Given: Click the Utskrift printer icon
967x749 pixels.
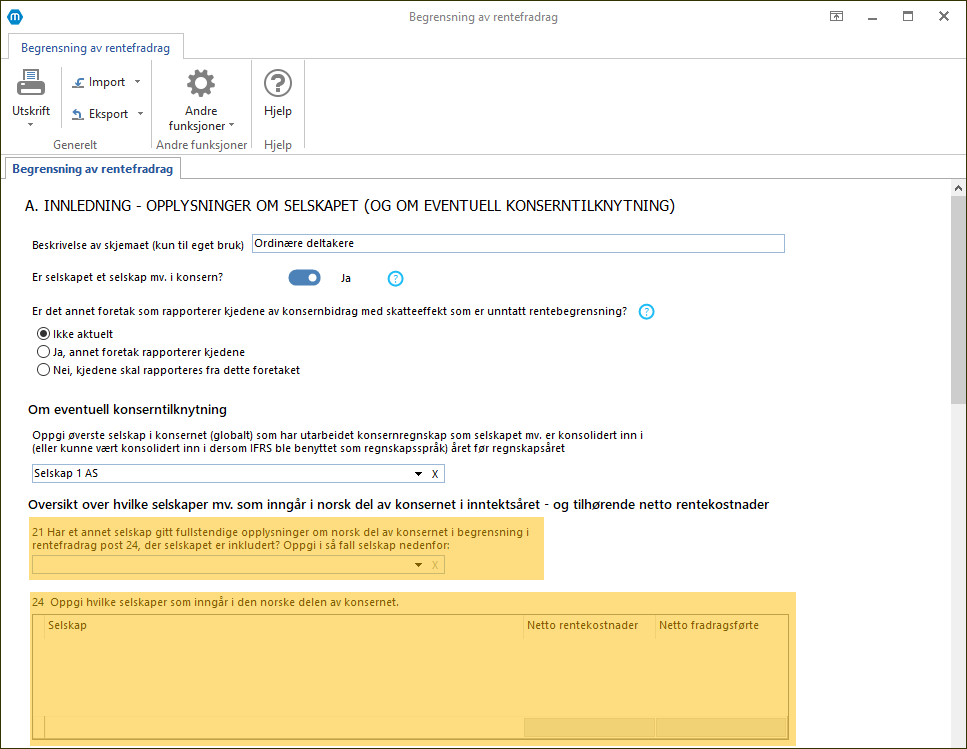Looking at the screenshot, I should [31, 83].
